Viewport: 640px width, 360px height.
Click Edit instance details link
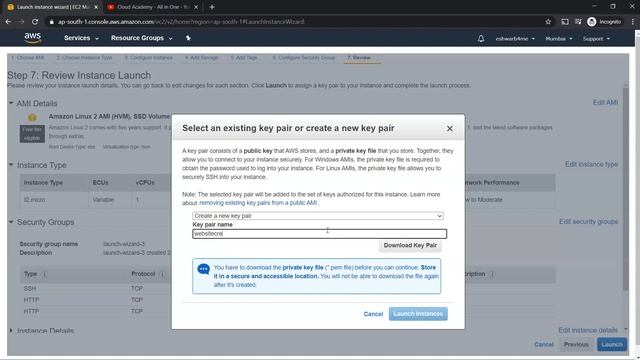[x=588, y=330]
